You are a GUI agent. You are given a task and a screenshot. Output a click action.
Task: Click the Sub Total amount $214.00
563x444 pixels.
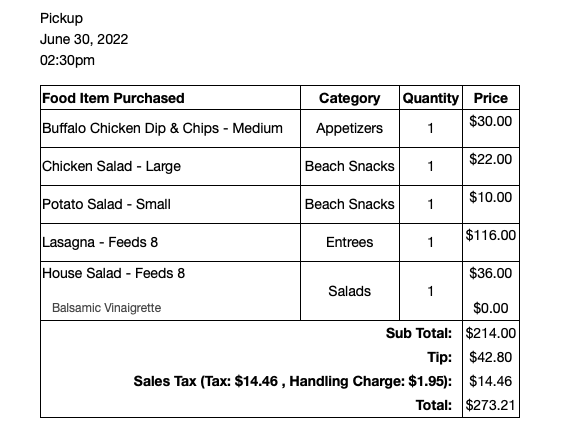point(490,333)
